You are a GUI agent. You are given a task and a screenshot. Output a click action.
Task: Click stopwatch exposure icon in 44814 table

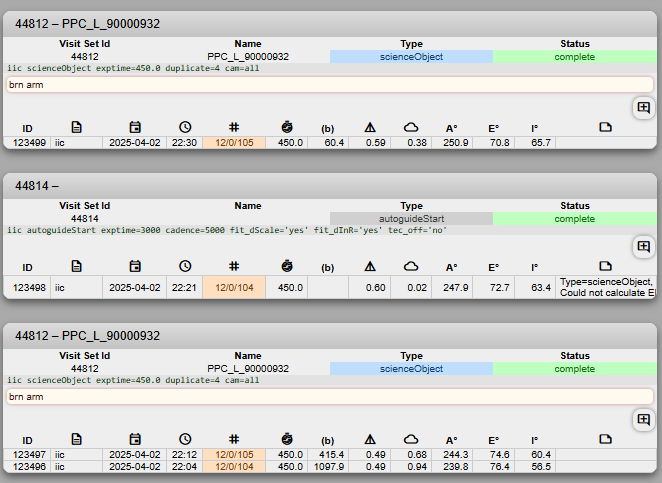(287, 267)
